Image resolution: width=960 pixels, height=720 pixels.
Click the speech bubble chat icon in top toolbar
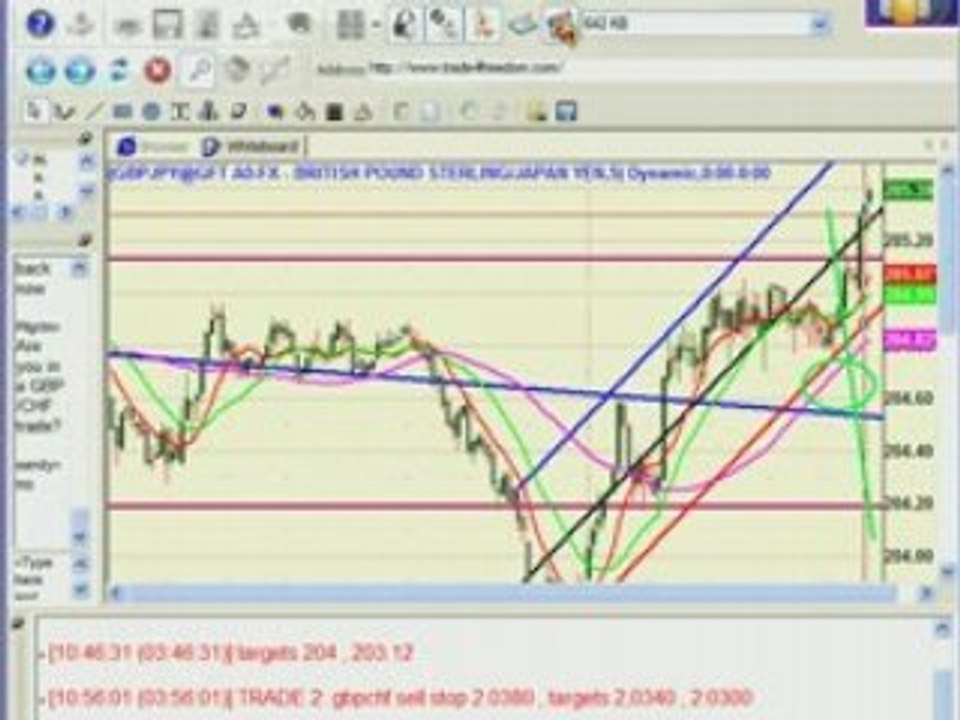tap(299, 24)
